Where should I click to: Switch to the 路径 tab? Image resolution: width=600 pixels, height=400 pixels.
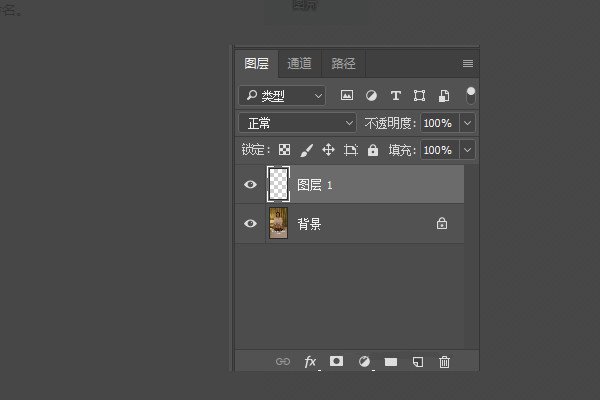343,63
